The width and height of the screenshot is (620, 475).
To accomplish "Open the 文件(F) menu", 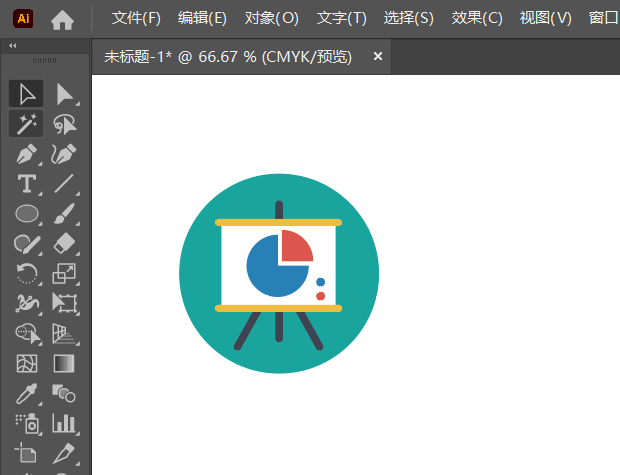I will [x=136, y=18].
